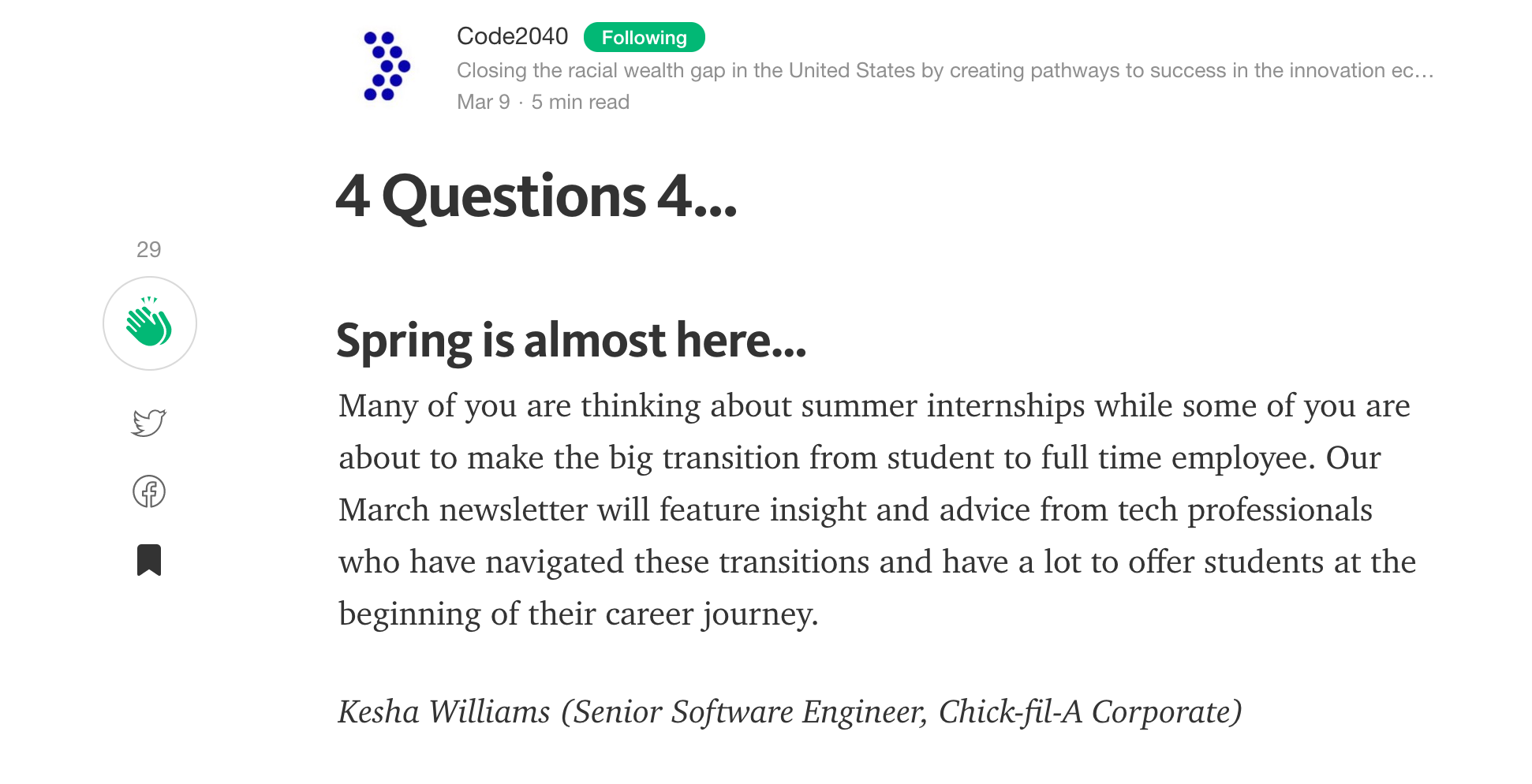The width and height of the screenshot is (1532, 784).
Task: Click the 5 min read label
Action: click(x=581, y=102)
